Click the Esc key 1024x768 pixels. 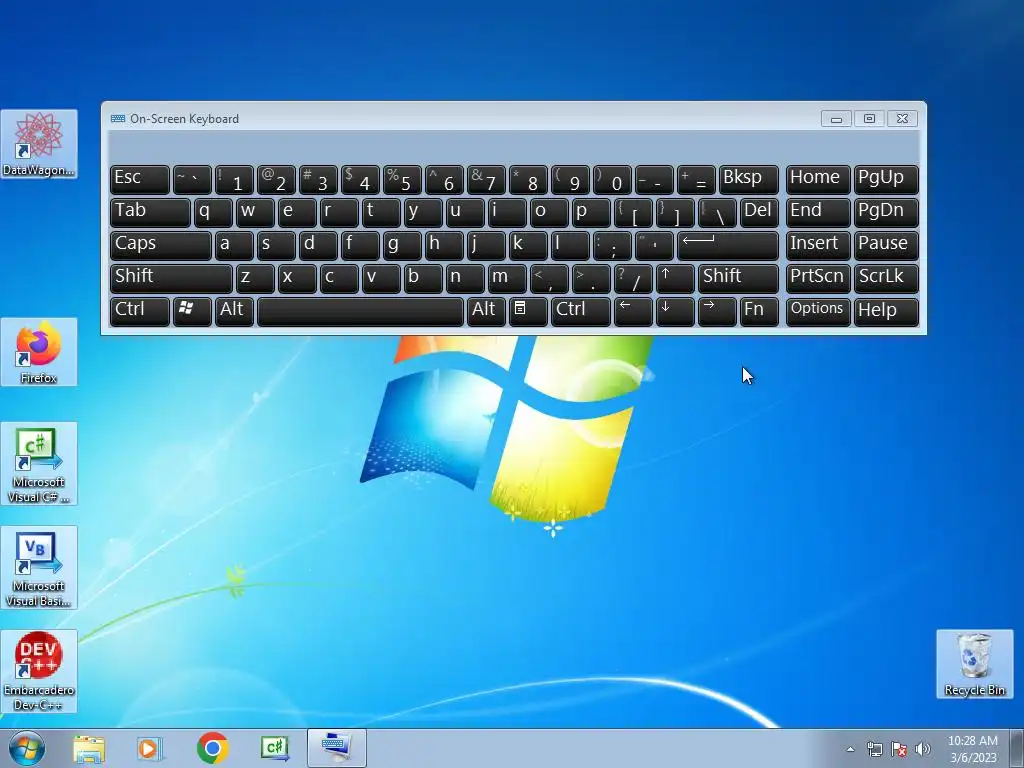tap(140, 180)
